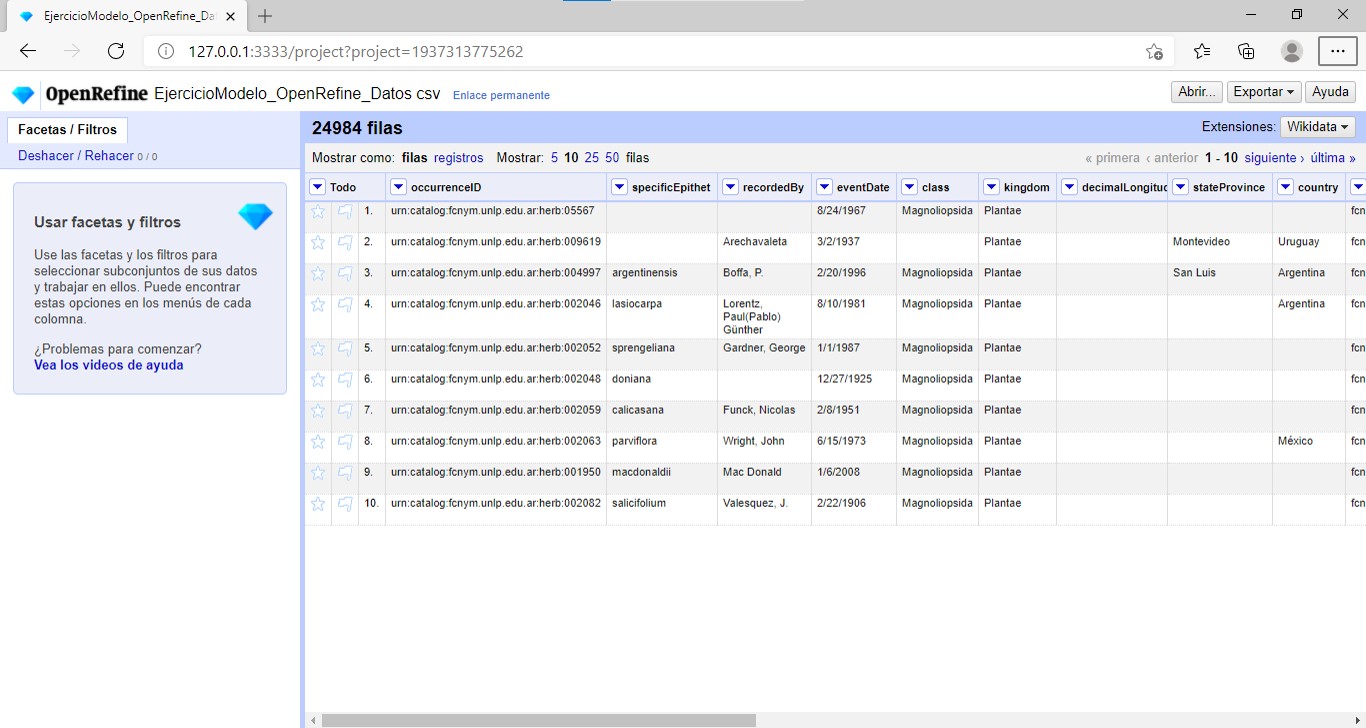This screenshot has height=728, width=1366.
Task: Open kingdom column dropdown
Action: coord(991,187)
